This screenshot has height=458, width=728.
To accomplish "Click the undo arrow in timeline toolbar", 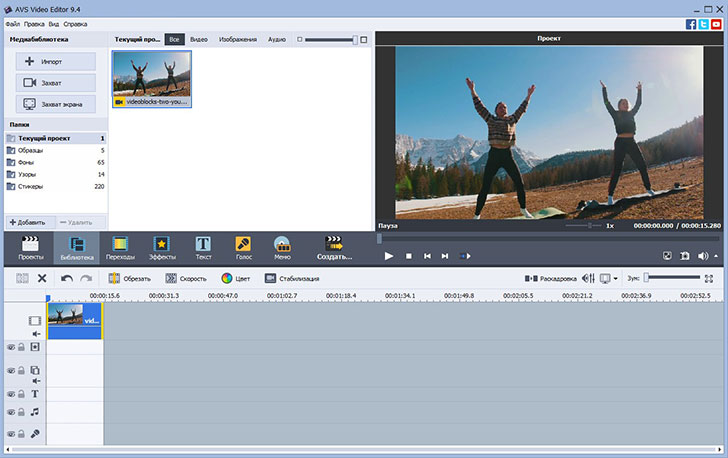I will pos(67,278).
